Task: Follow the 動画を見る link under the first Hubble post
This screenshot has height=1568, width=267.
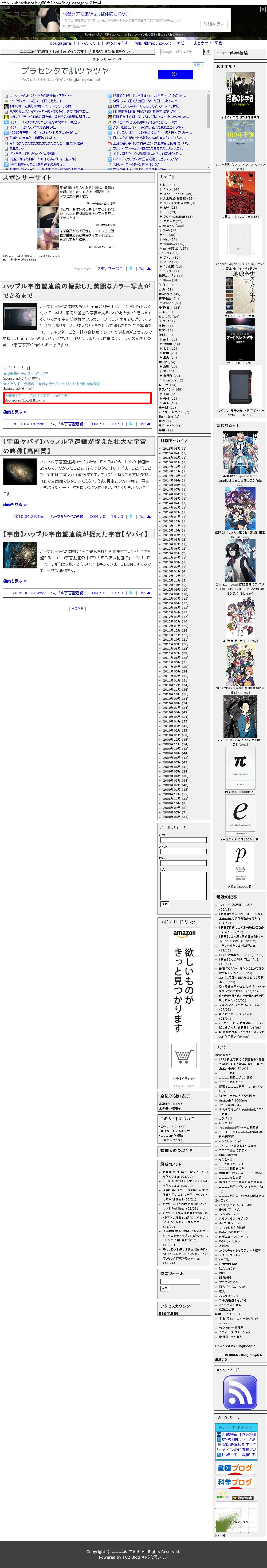Action: 15,412
